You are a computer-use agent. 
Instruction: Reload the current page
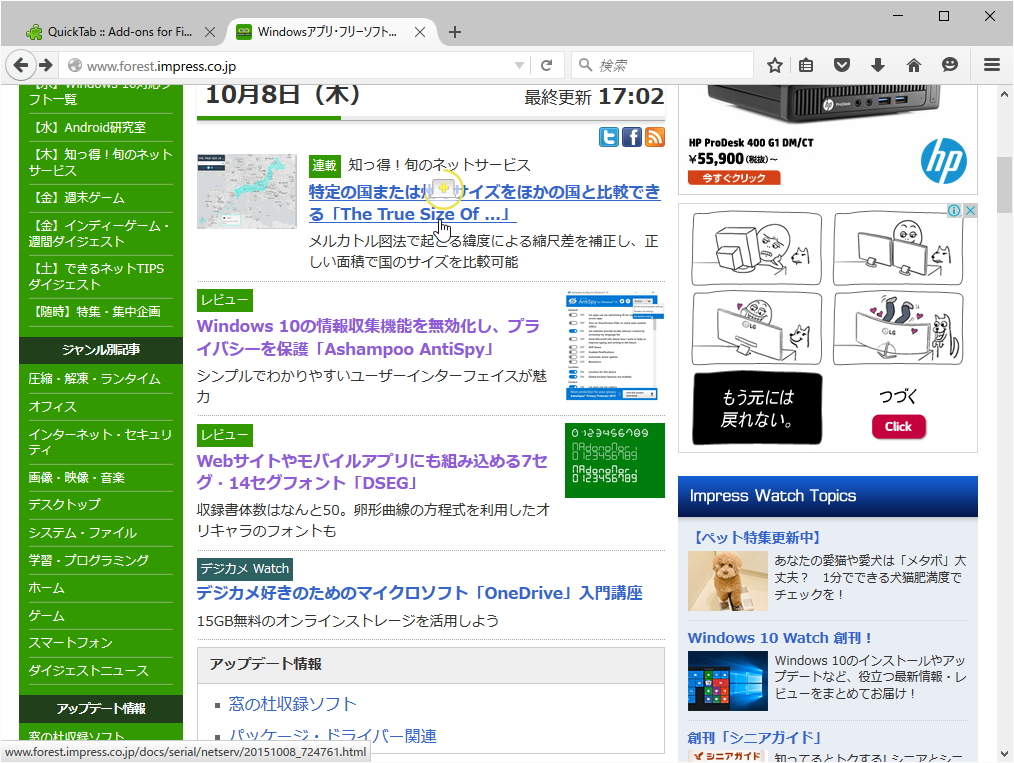[547, 63]
